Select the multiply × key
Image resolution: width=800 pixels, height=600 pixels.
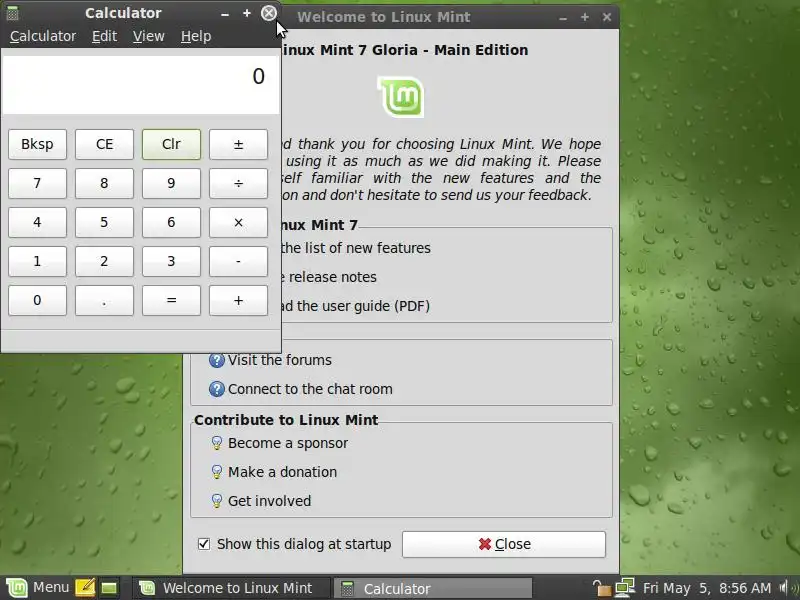[x=238, y=222]
